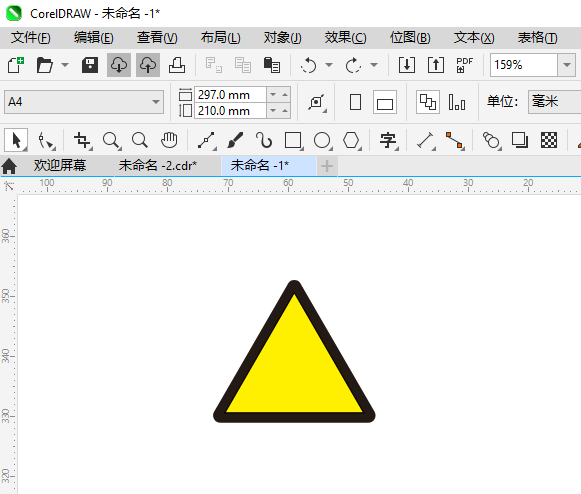The image size is (581, 494).
Task: Click the 159% zoom level field
Action: tap(524, 65)
